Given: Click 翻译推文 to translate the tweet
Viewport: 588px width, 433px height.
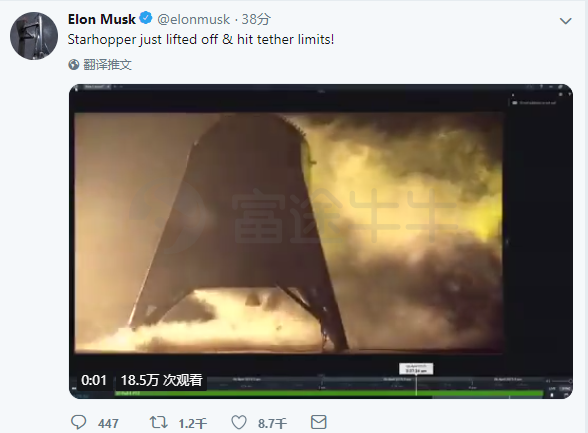Looking at the screenshot, I should 107,64.
